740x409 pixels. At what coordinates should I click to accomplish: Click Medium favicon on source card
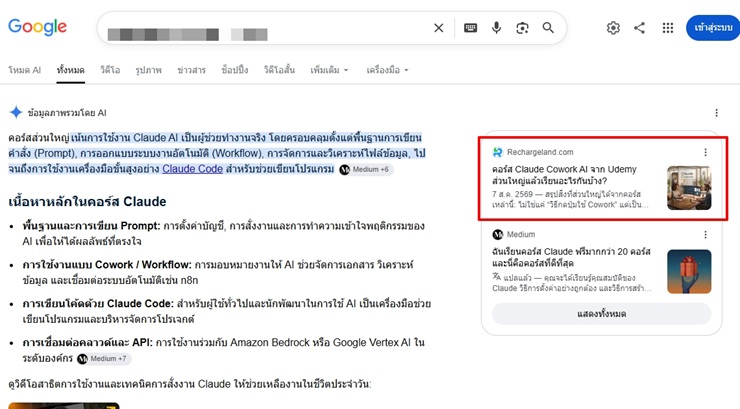click(497, 234)
